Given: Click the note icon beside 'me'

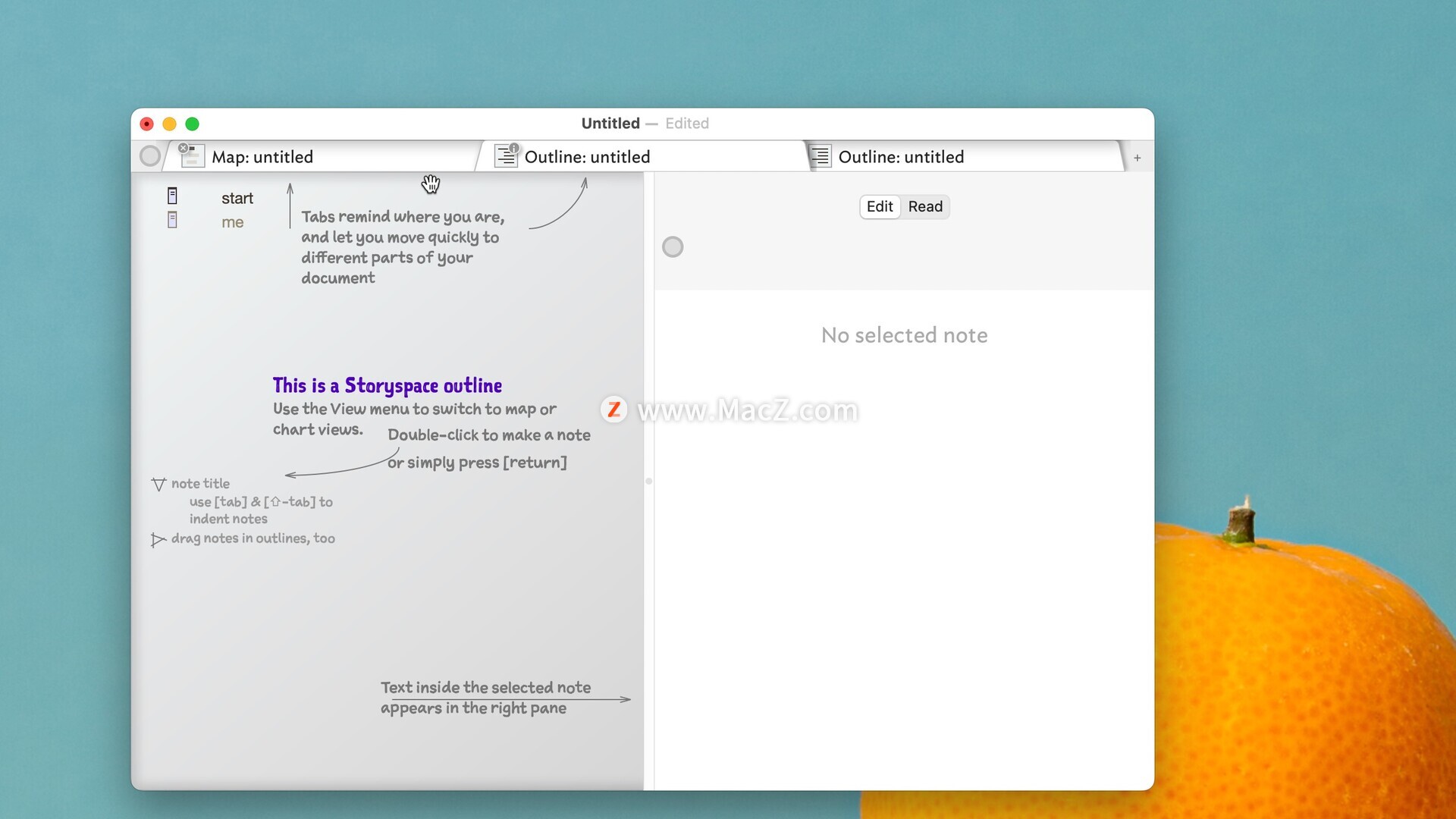Looking at the screenshot, I should pyautogui.click(x=172, y=221).
